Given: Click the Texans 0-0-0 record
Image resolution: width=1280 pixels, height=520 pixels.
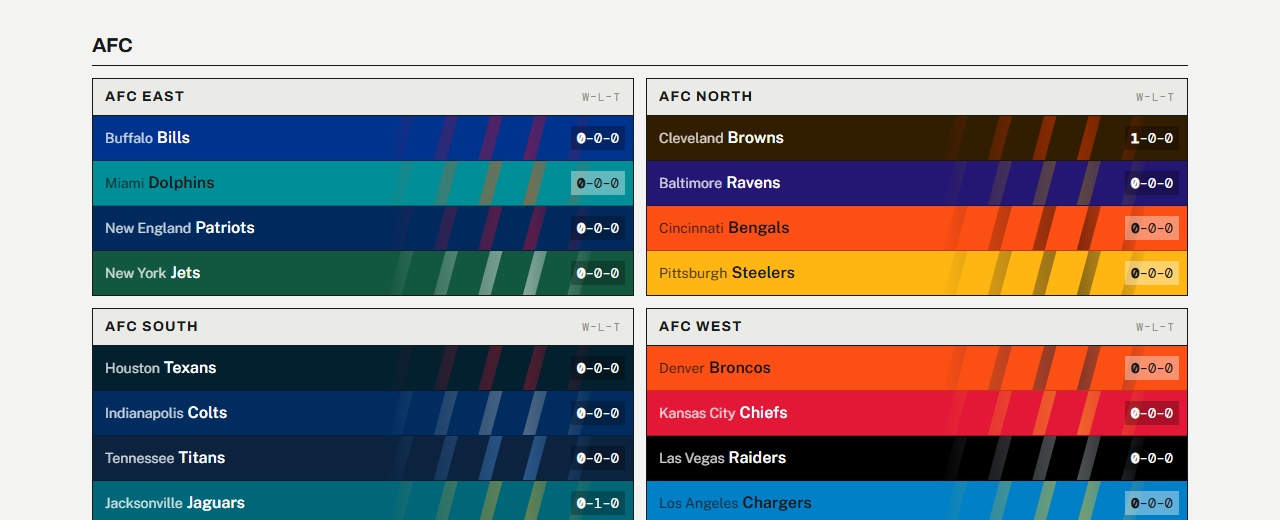Looking at the screenshot, I should [x=598, y=368].
